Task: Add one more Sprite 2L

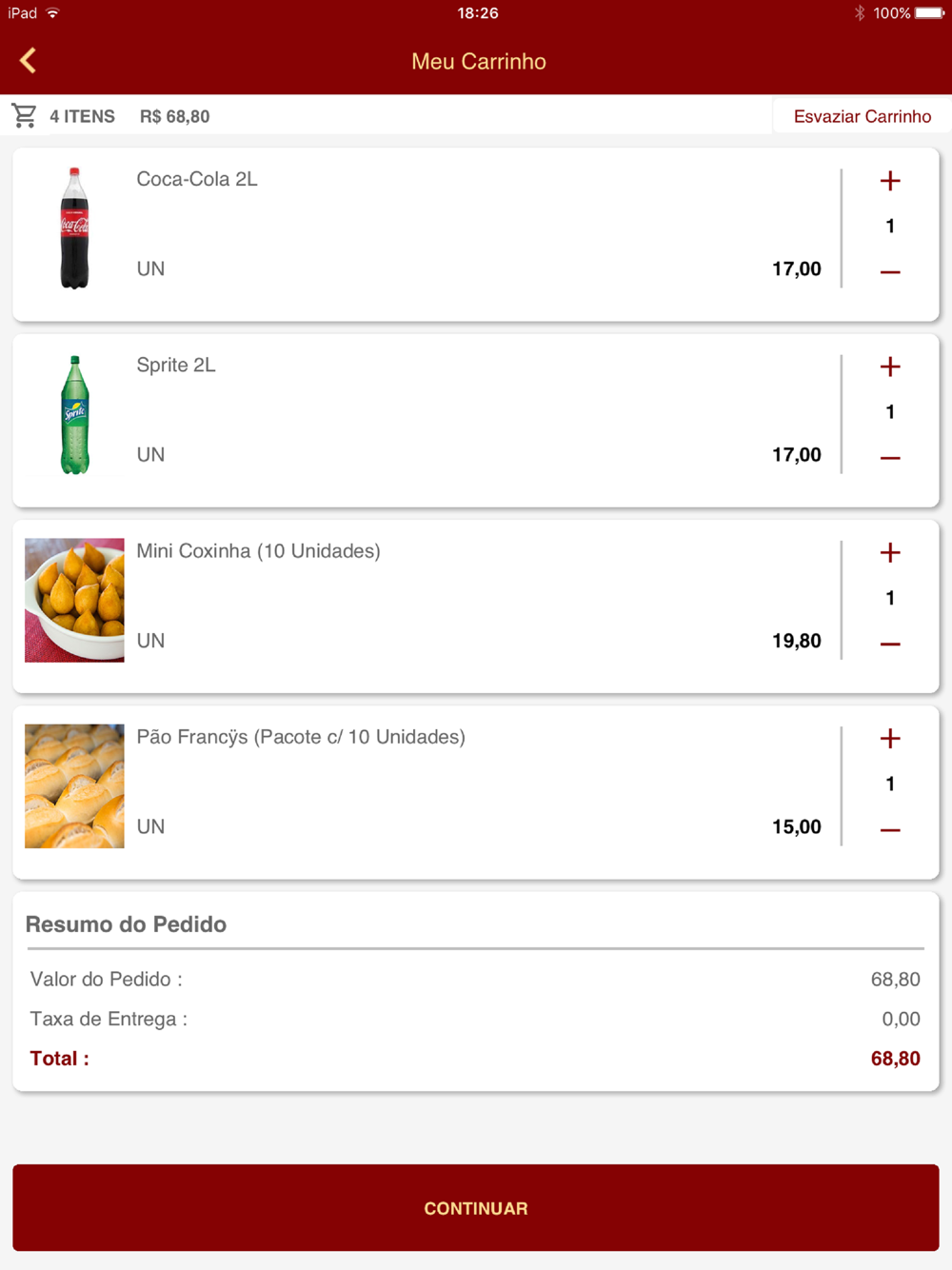Action: point(890,367)
